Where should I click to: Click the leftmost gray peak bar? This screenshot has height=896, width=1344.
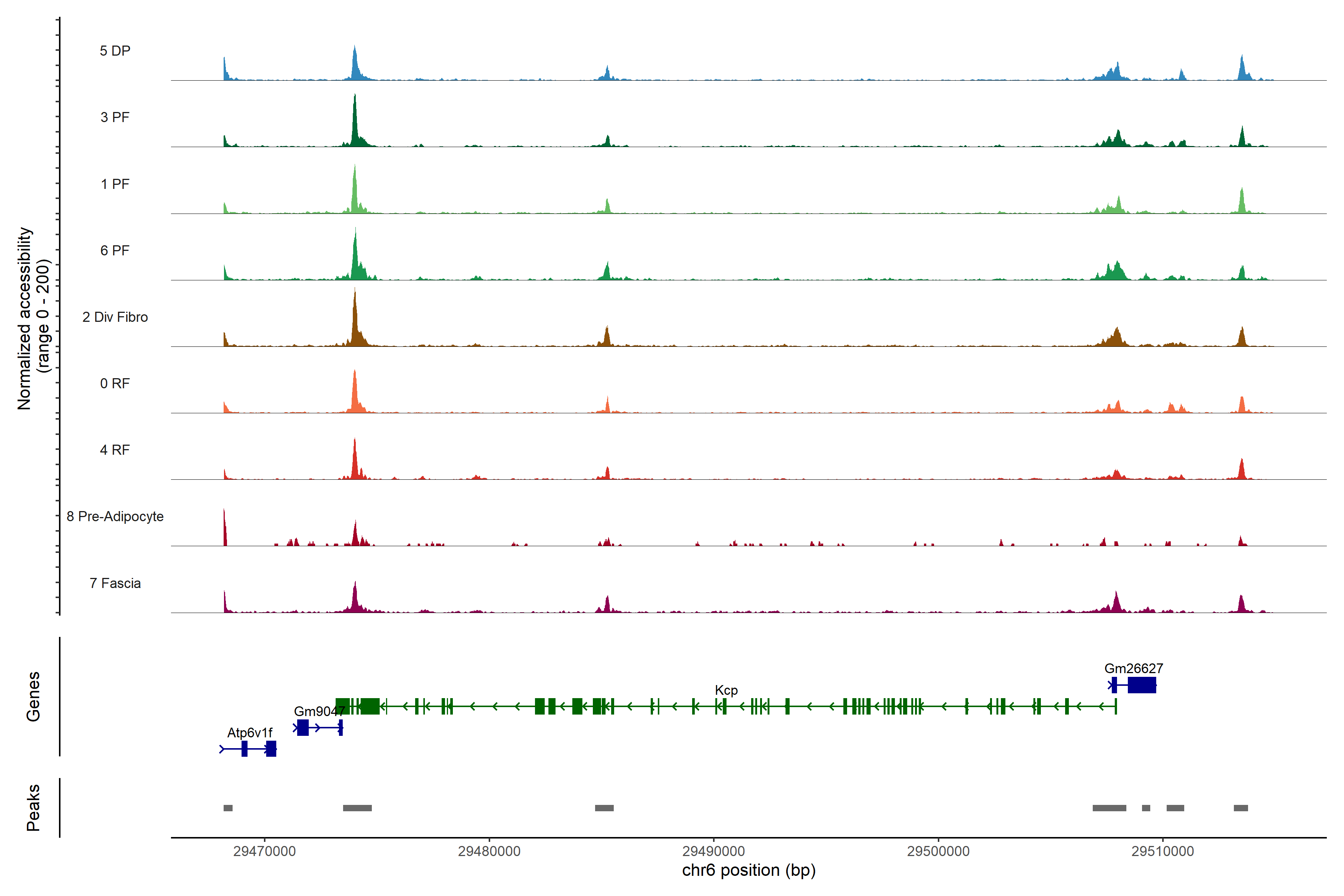(228, 808)
